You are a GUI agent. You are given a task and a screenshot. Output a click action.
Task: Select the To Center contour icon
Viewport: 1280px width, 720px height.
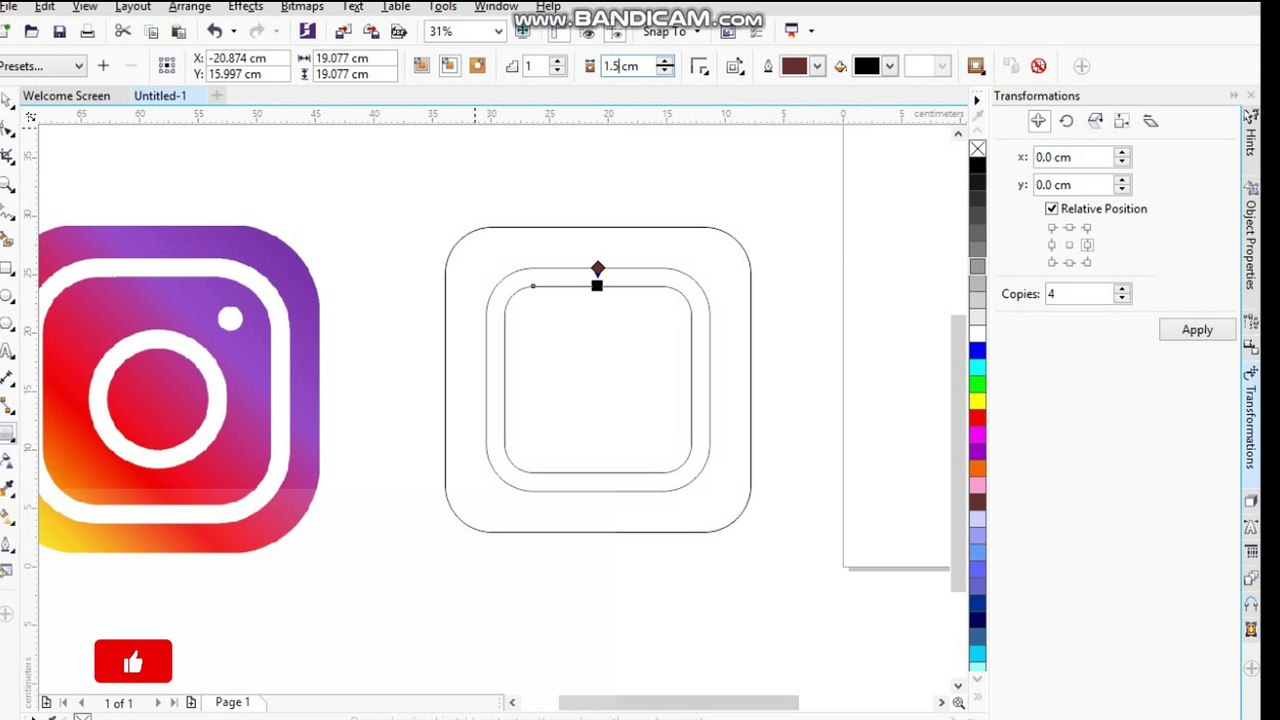422,66
